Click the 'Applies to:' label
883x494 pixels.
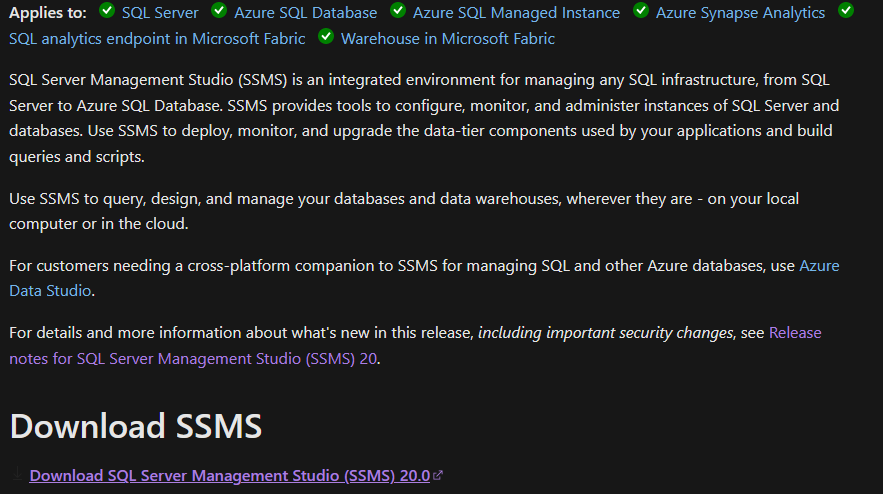[x=48, y=12]
